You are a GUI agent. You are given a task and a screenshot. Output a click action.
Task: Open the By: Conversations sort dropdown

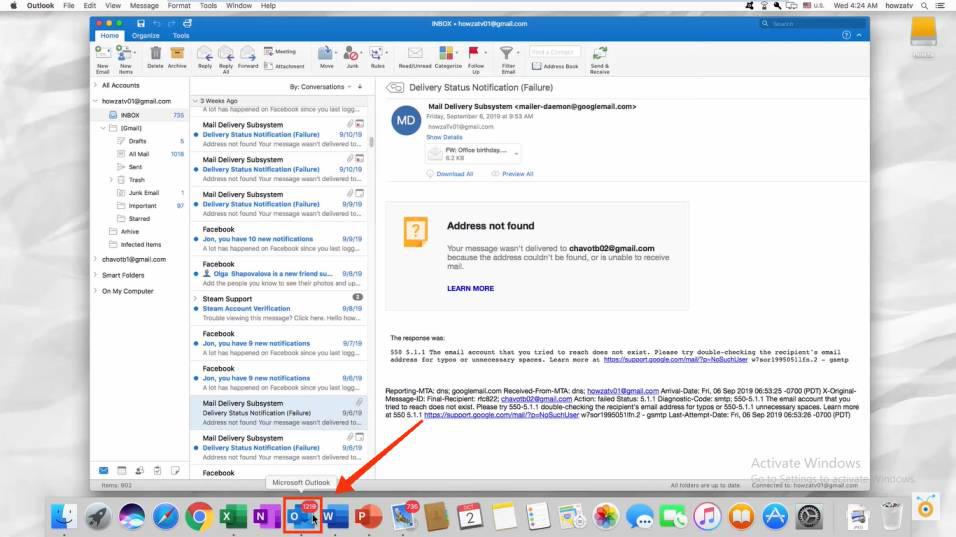click(x=320, y=87)
